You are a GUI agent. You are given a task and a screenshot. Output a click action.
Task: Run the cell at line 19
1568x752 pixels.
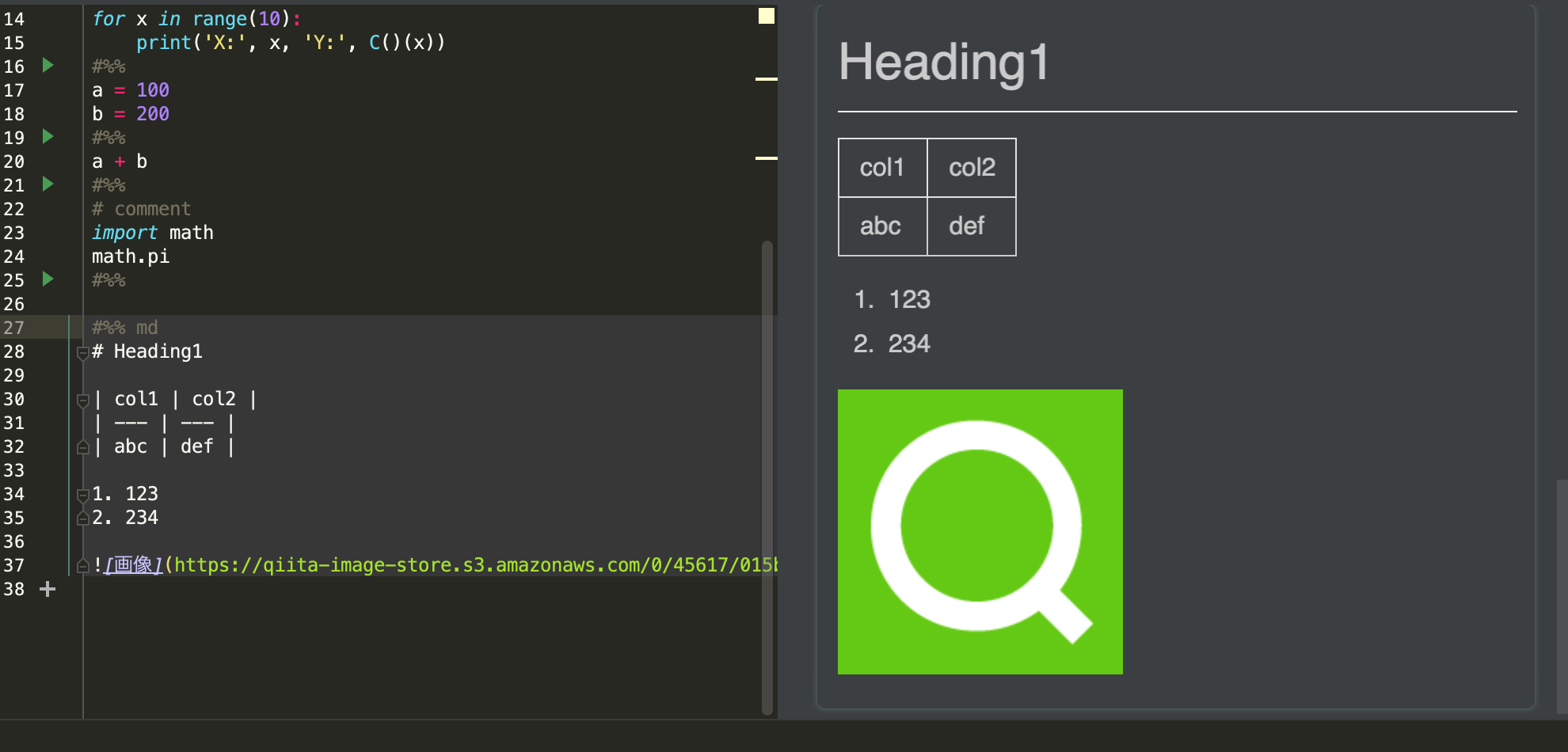(x=48, y=136)
